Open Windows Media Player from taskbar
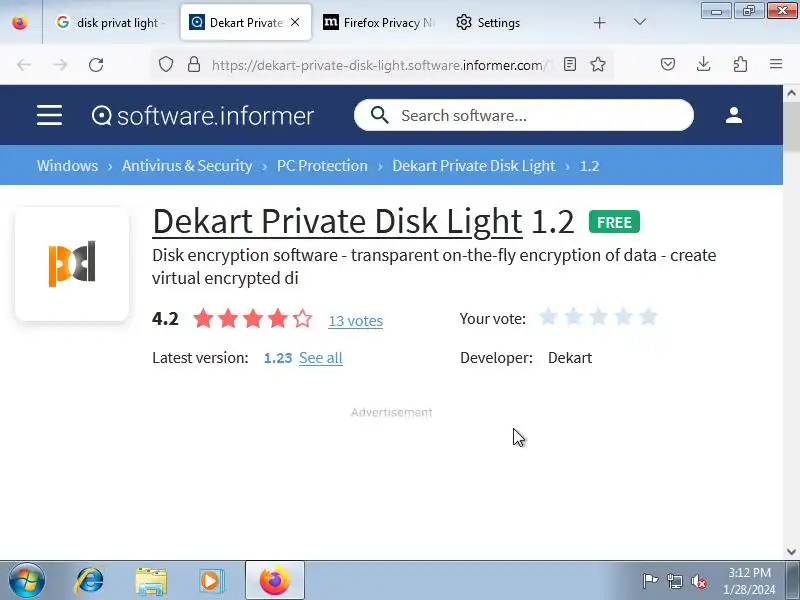 click(x=211, y=581)
